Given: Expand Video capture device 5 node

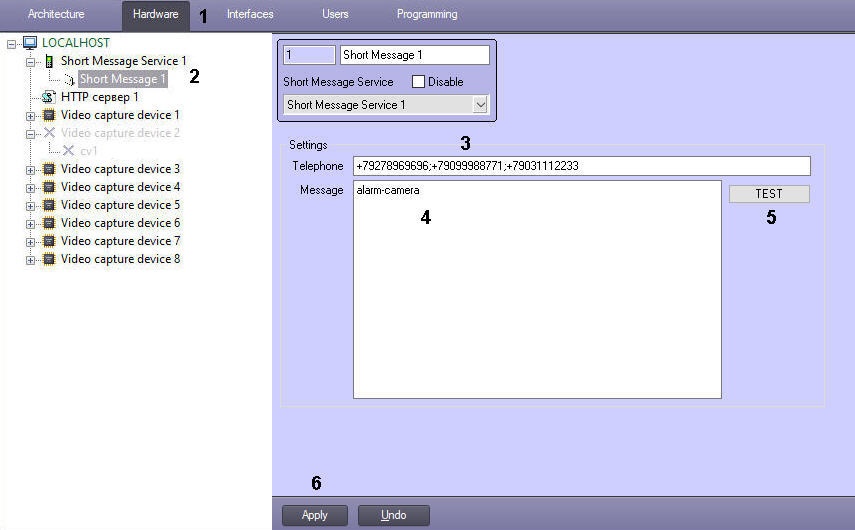Looking at the screenshot, I should pyautogui.click(x=31, y=206).
